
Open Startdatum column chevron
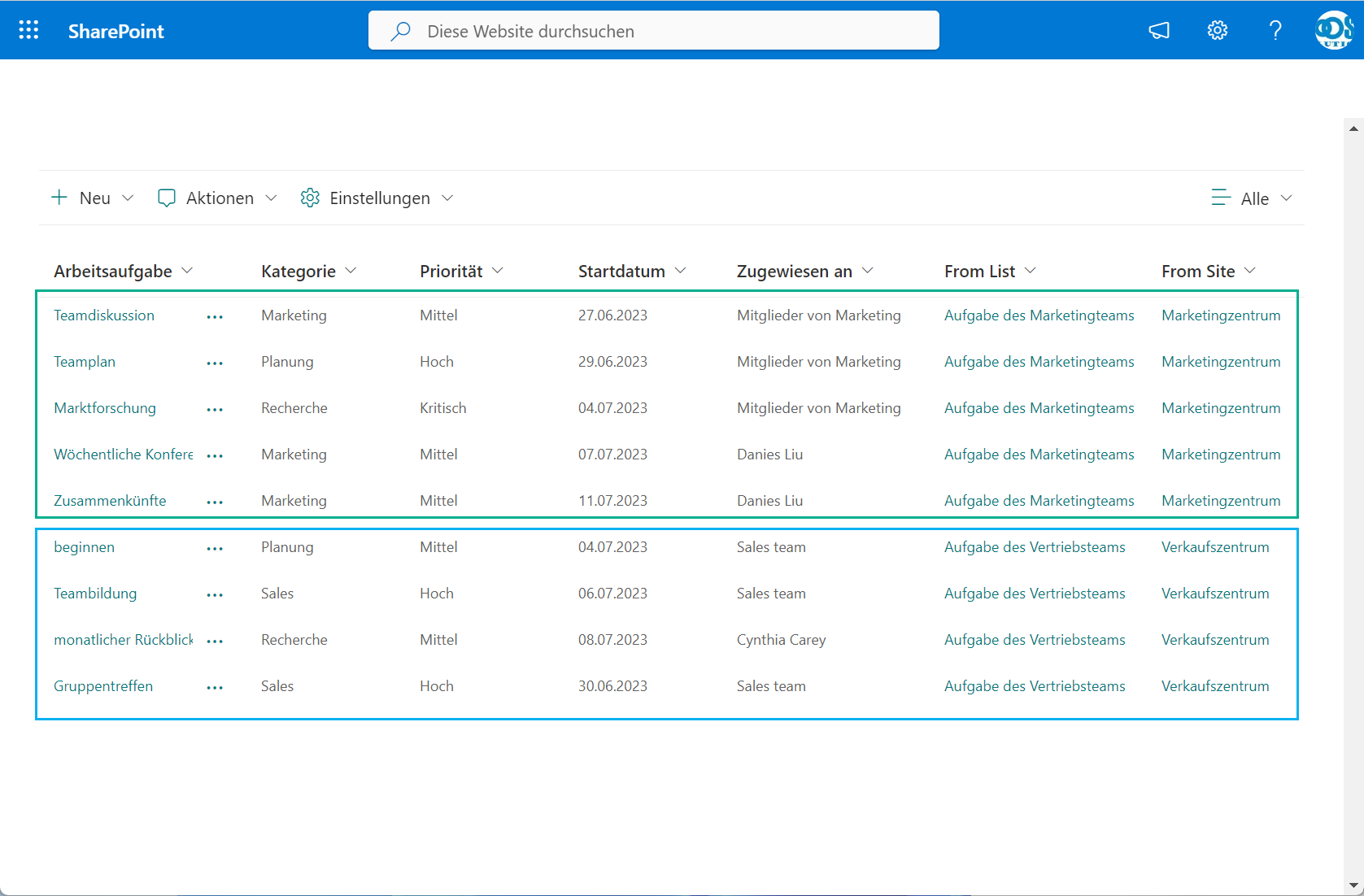681,270
